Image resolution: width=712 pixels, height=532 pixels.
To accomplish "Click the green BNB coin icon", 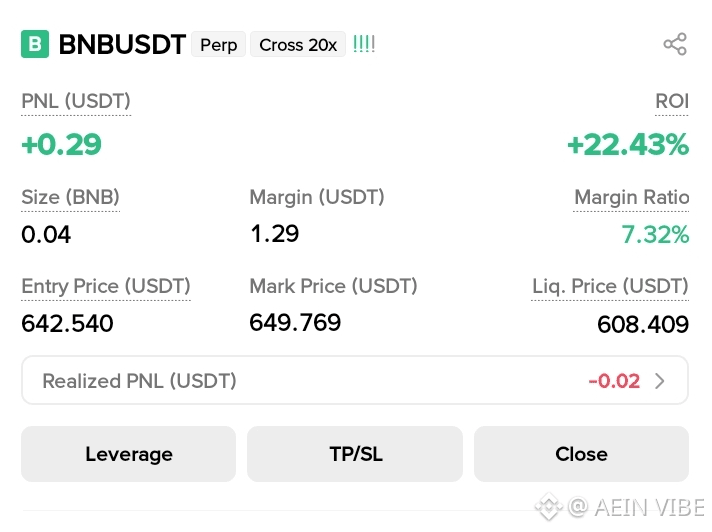I will [x=35, y=44].
